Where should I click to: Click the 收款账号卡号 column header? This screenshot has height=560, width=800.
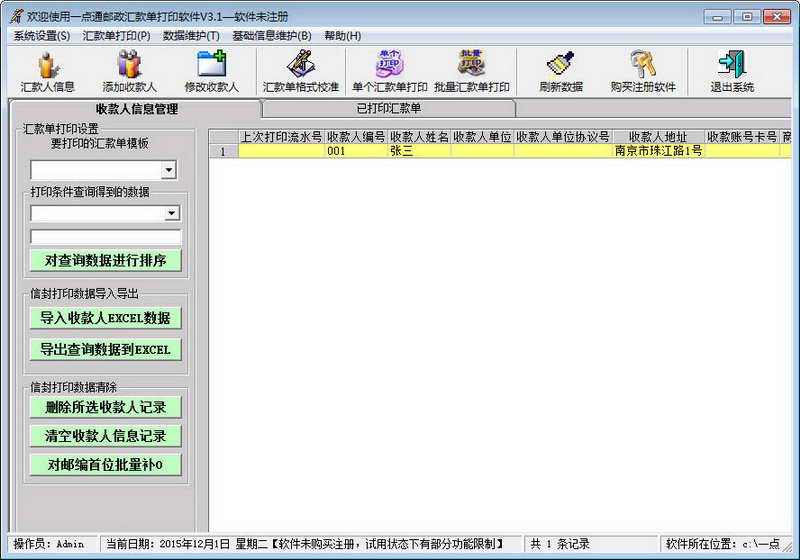click(x=742, y=137)
